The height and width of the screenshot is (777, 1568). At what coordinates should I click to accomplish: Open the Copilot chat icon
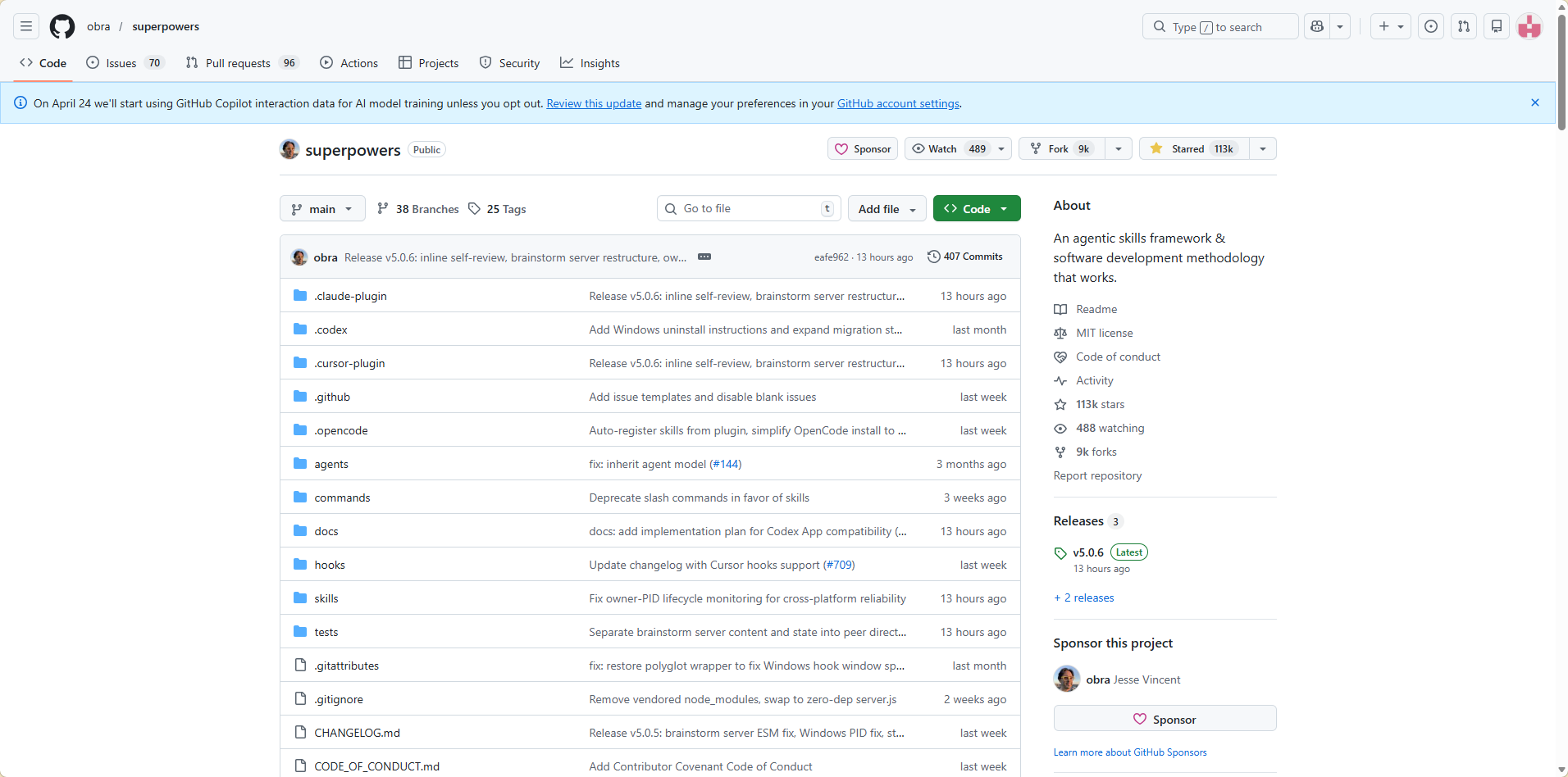click(x=1317, y=27)
